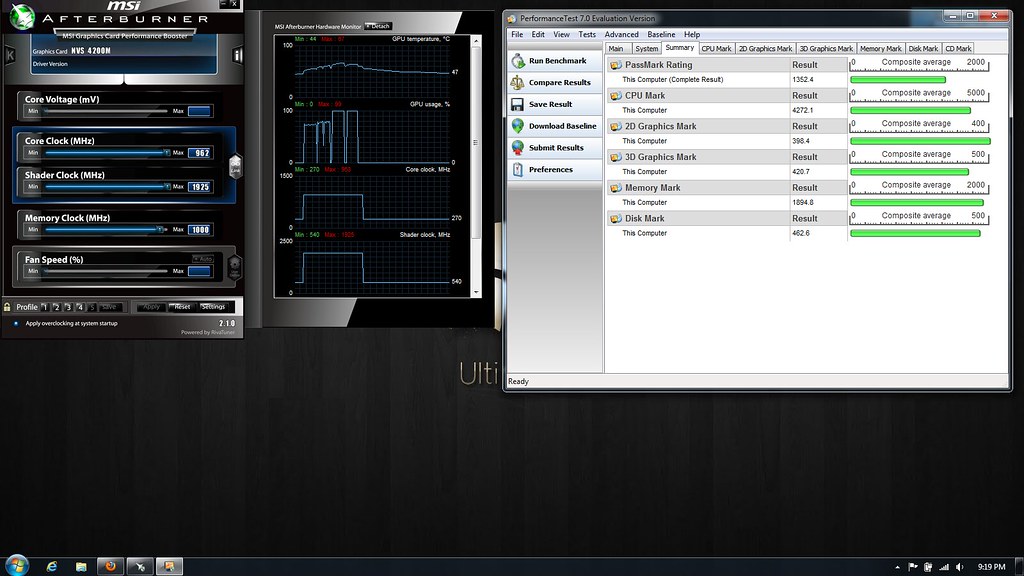Open the Help menu in PerformanceTest
The image size is (1024, 576).
(x=692, y=35)
